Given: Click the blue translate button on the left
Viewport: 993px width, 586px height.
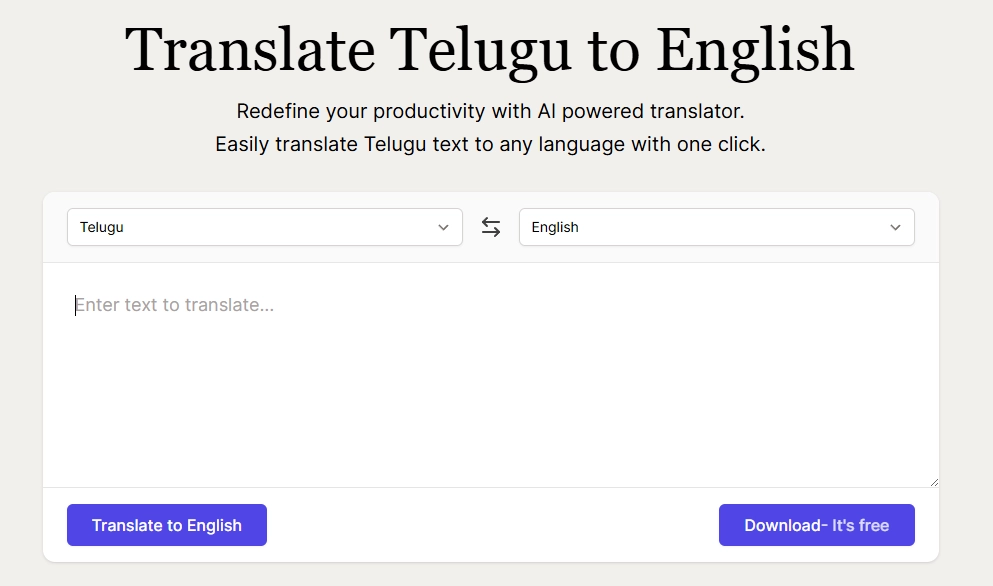Looking at the screenshot, I should 166,524.
